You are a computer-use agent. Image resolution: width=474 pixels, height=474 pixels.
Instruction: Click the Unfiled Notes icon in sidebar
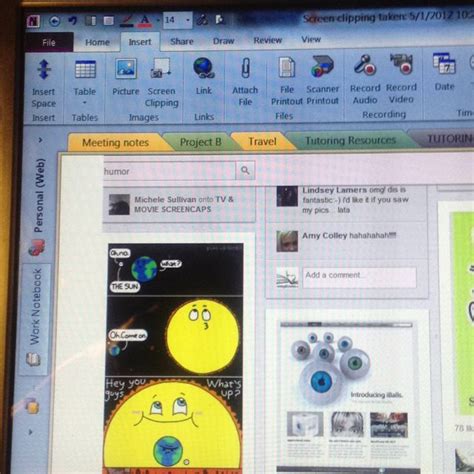32,405
